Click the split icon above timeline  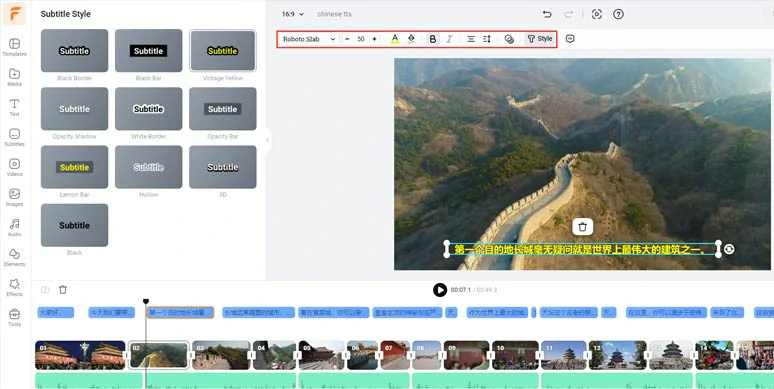[x=45, y=290]
